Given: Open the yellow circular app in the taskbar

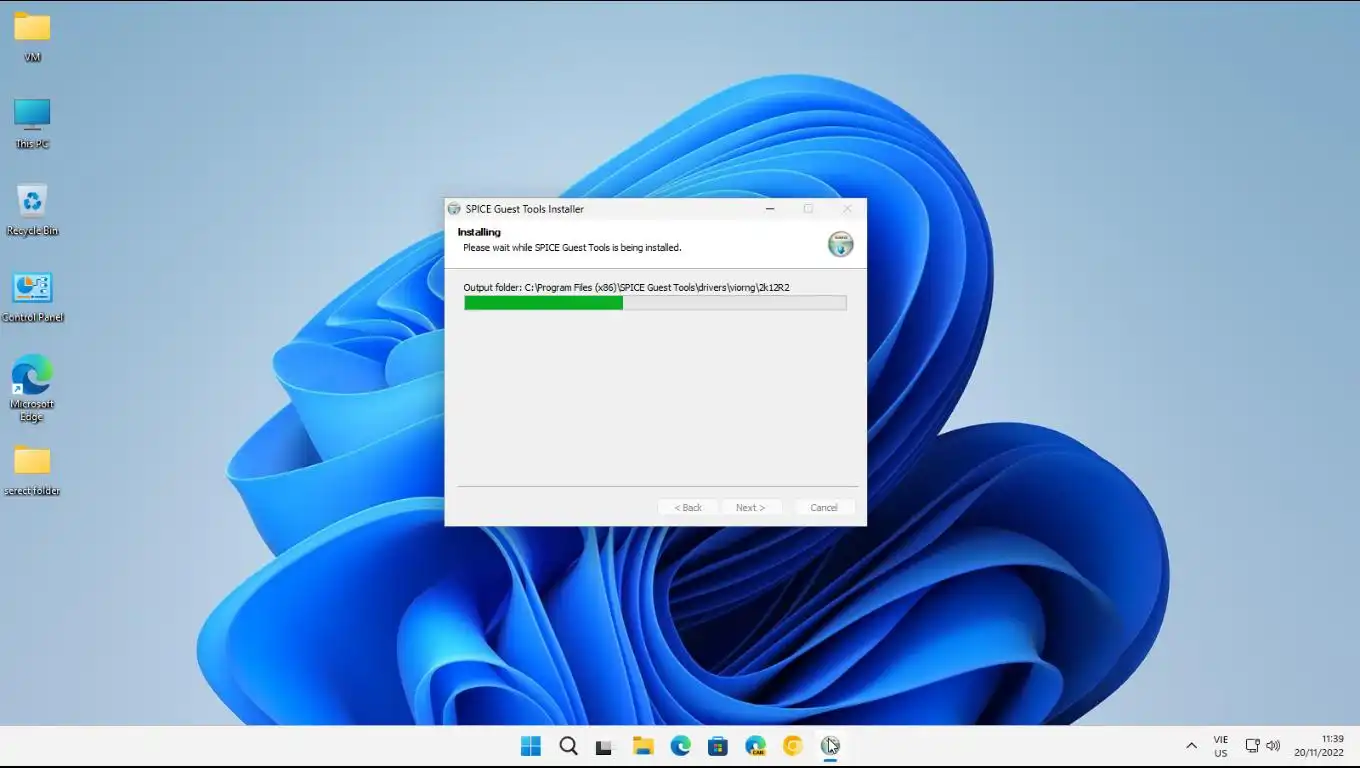Looking at the screenshot, I should (793, 746).
